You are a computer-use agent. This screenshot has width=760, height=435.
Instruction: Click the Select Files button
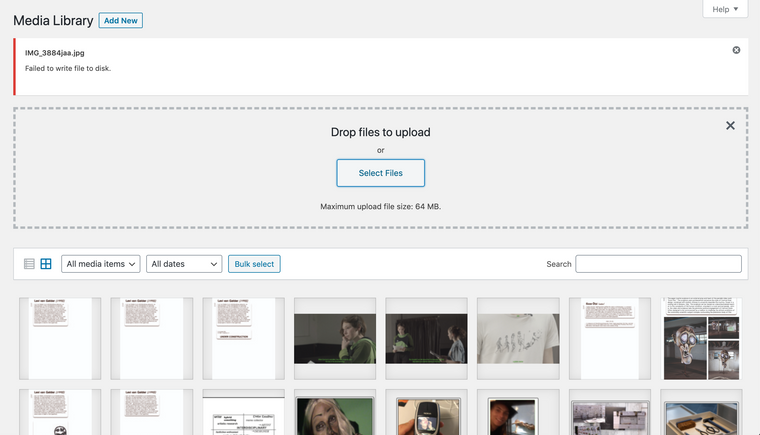pos(380,173)
